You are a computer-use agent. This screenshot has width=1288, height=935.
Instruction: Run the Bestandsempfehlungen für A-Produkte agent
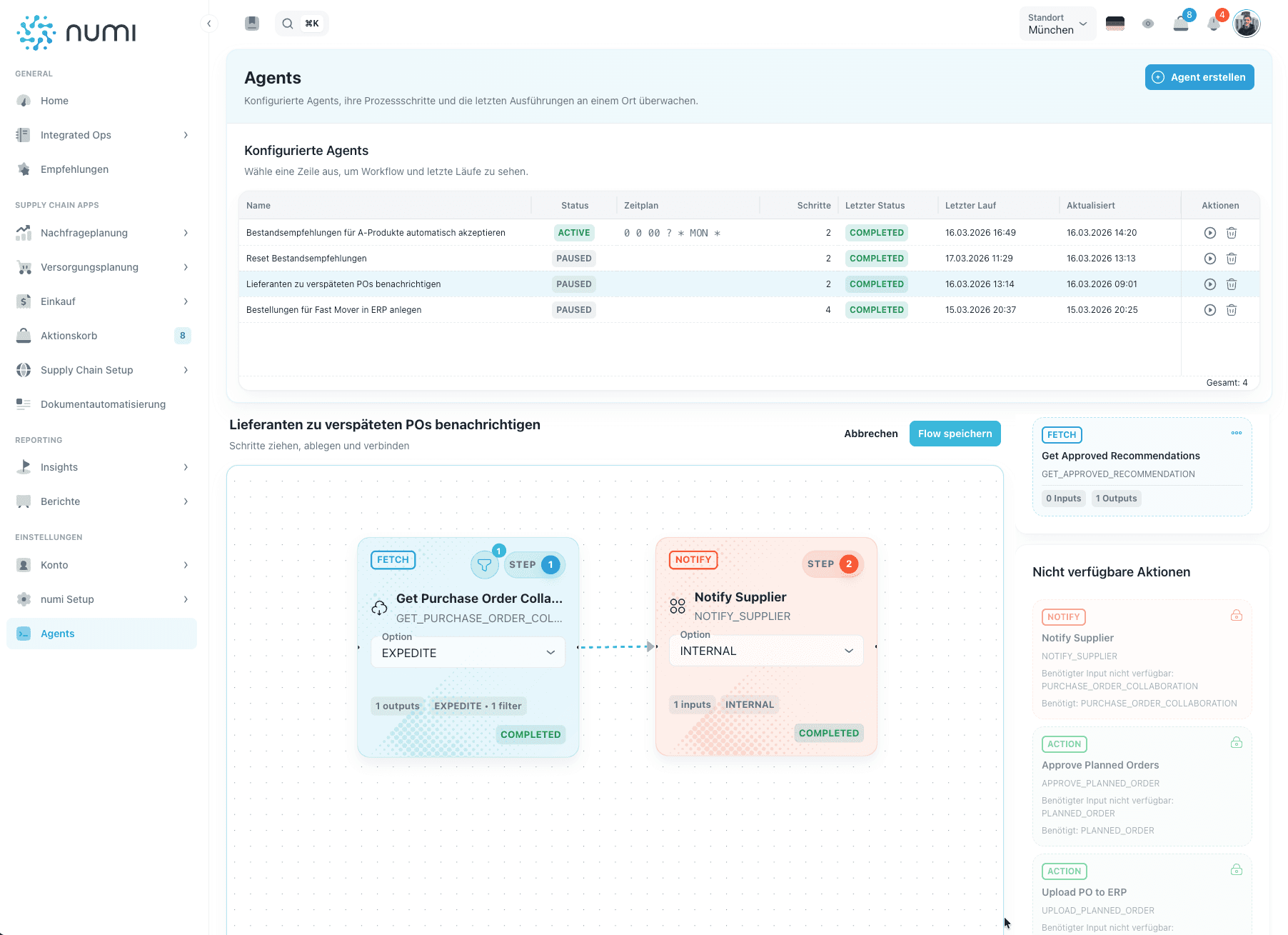1209,233
